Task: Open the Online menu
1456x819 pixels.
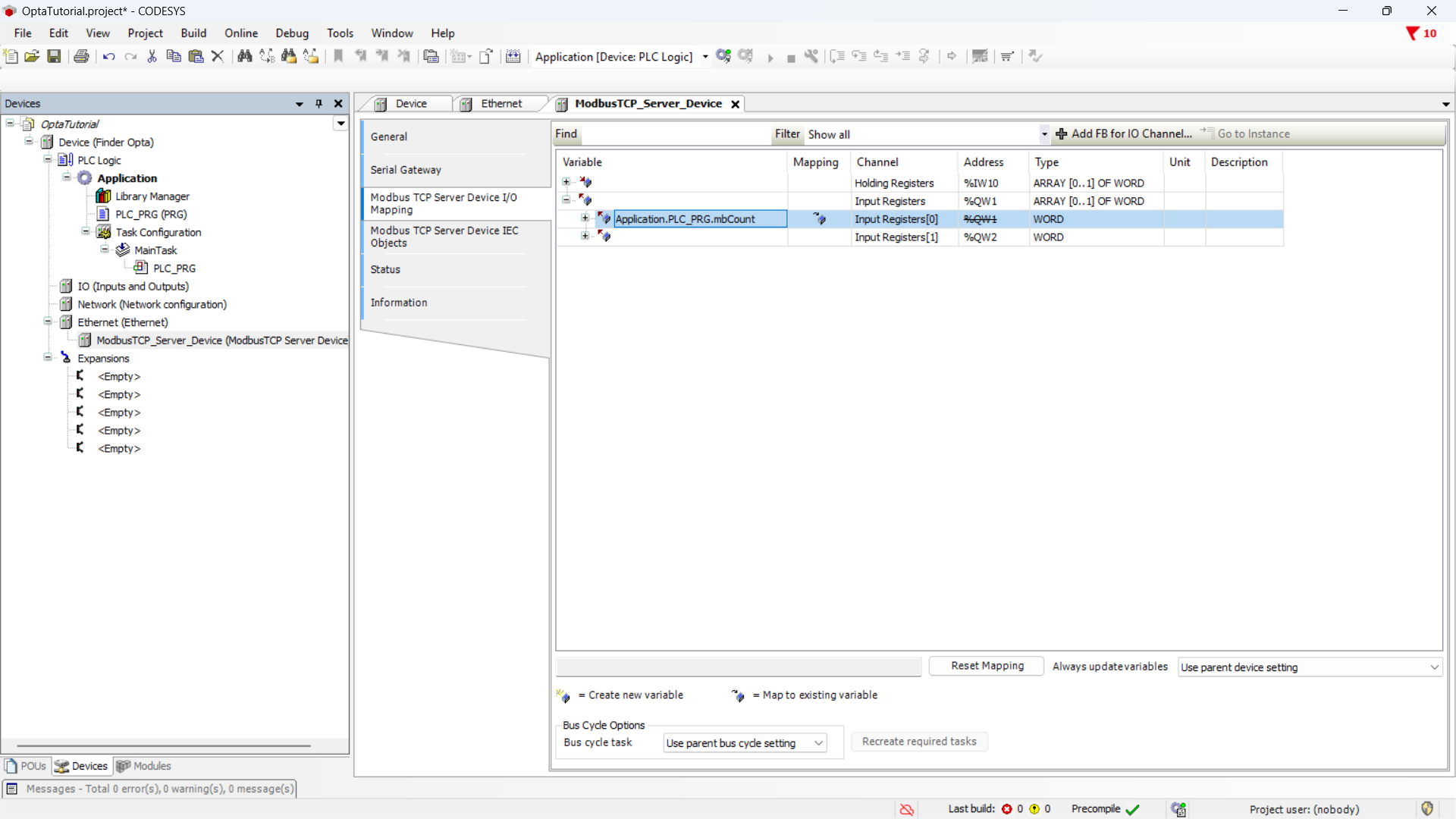Action: click(x=241, y=33)
